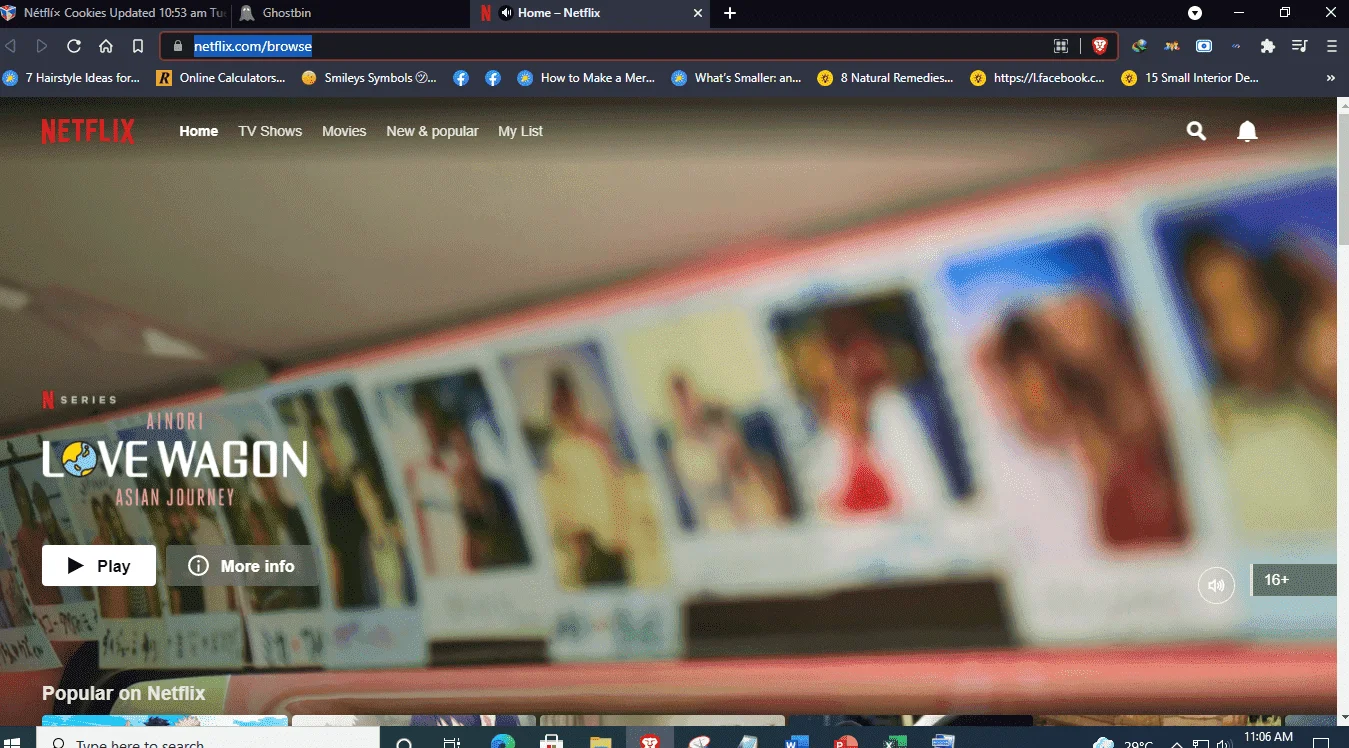
Task: Expand the hidden bookmarks chevron
Action: pos(1331,78)
